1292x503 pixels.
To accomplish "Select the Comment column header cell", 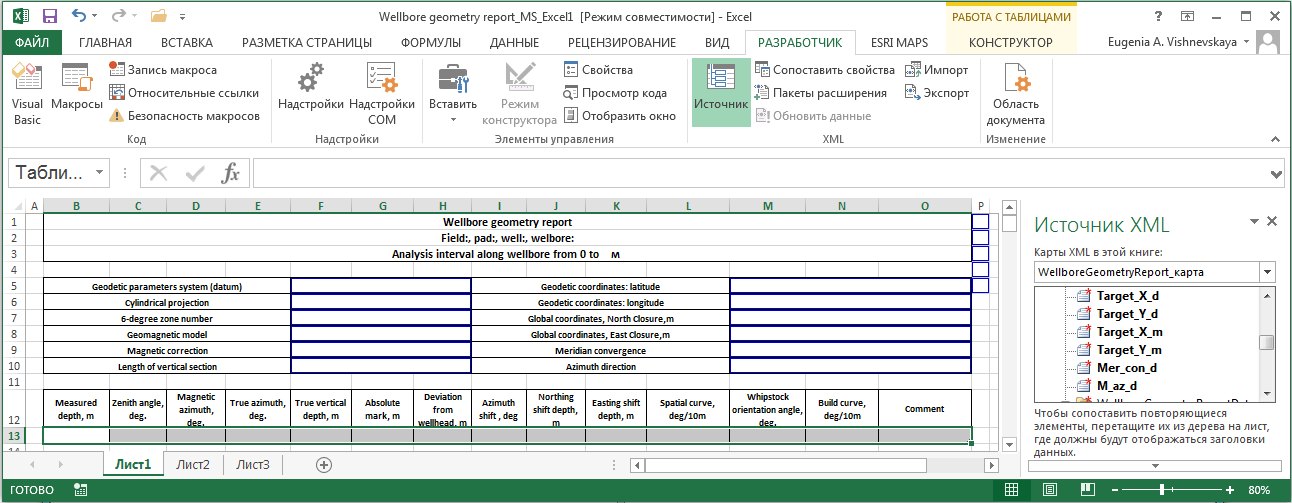I will coord(924,409).
